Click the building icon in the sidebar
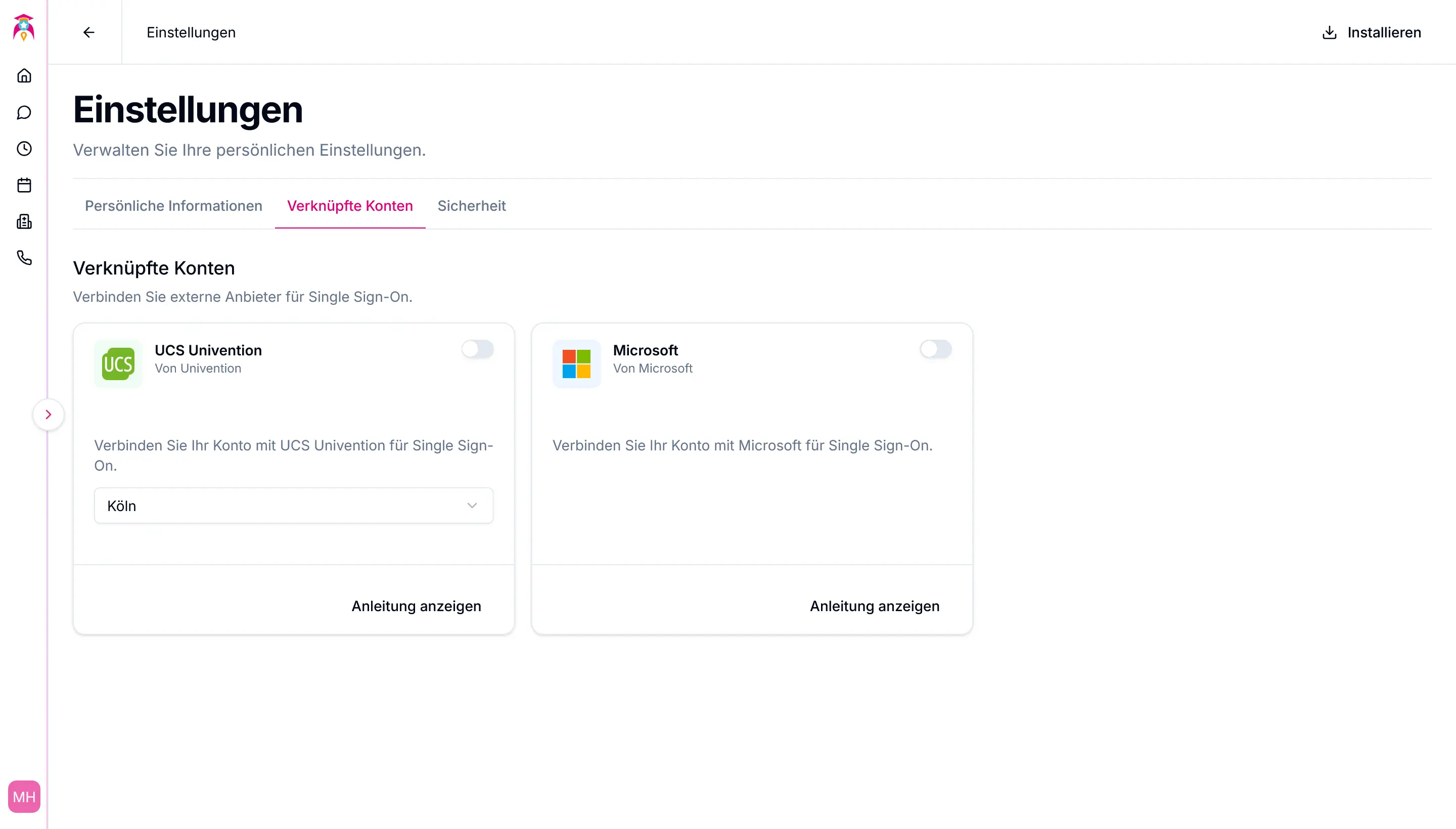 24,221
